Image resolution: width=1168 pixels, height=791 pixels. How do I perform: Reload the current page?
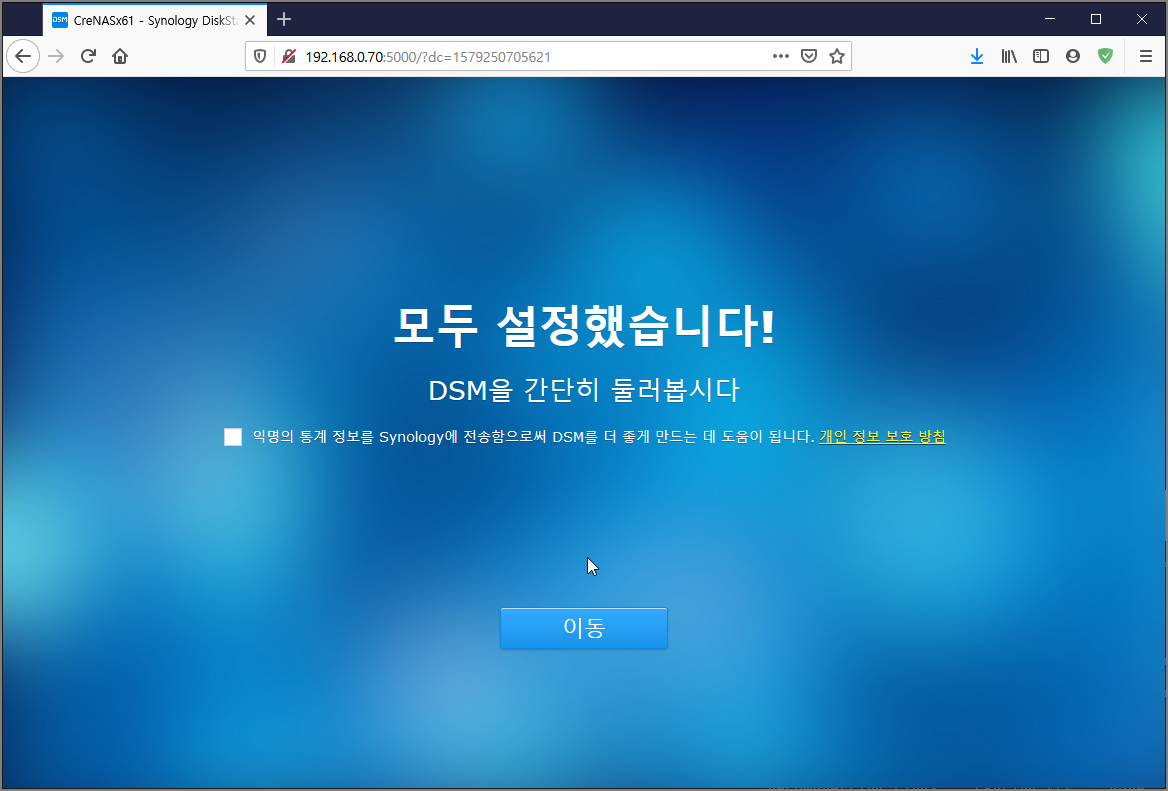click(88, 57)
